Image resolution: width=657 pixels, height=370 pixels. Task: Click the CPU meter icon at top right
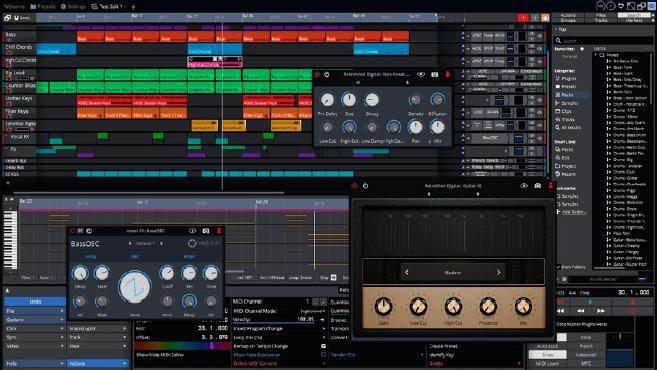(600, 6)
